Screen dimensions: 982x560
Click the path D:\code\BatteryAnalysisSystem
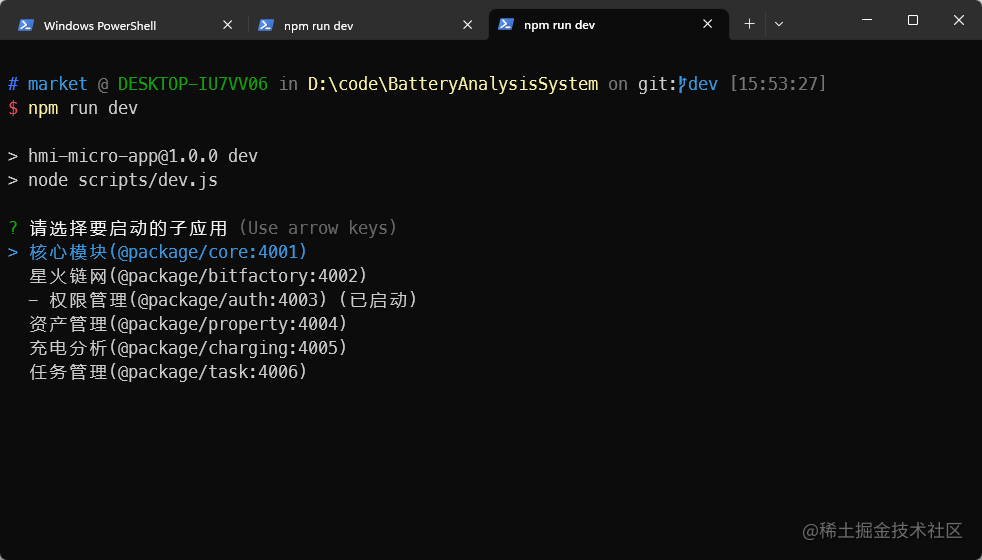tap(453, 84)
